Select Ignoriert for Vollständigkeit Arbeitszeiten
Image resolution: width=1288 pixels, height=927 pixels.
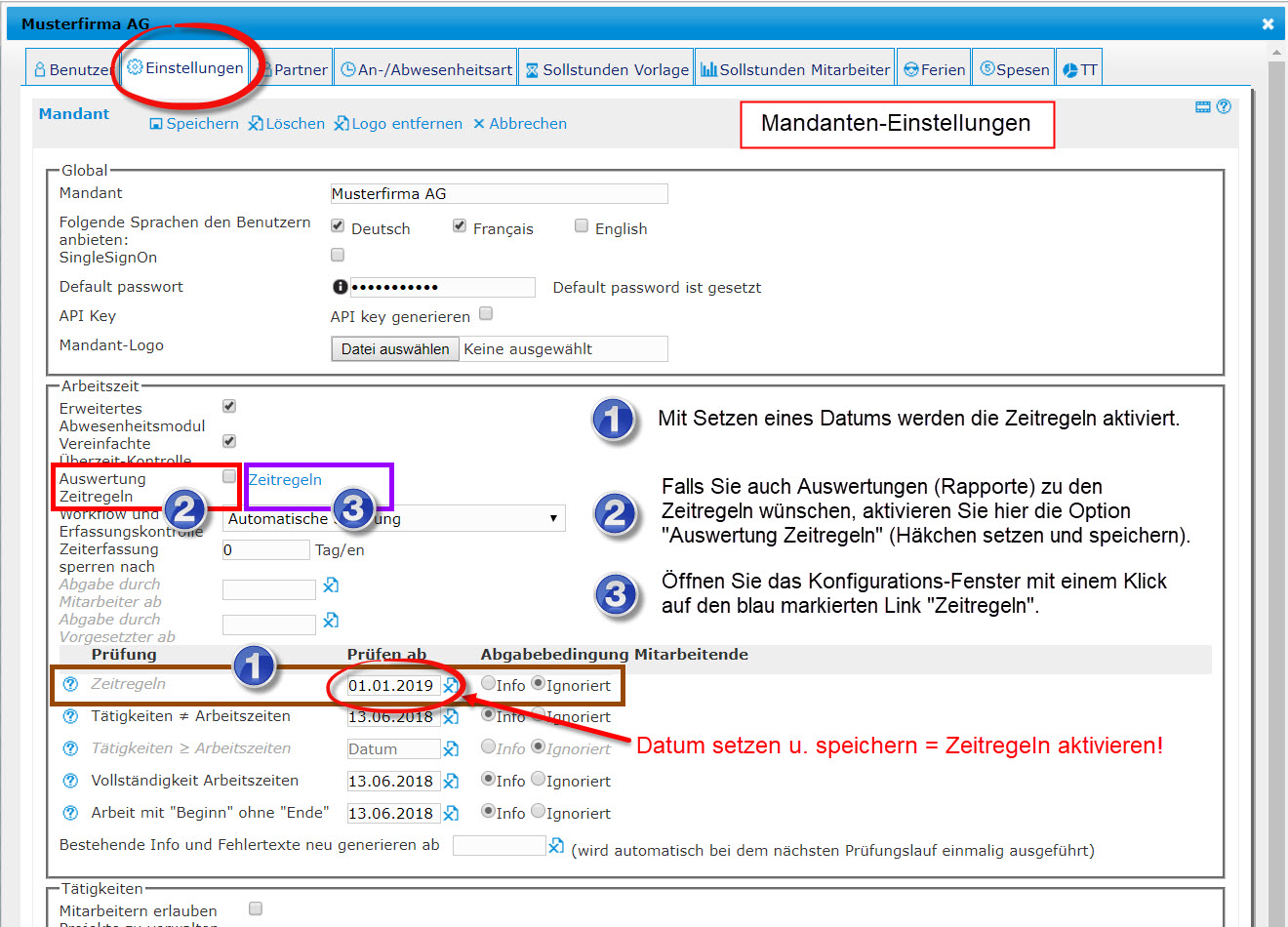538,779
